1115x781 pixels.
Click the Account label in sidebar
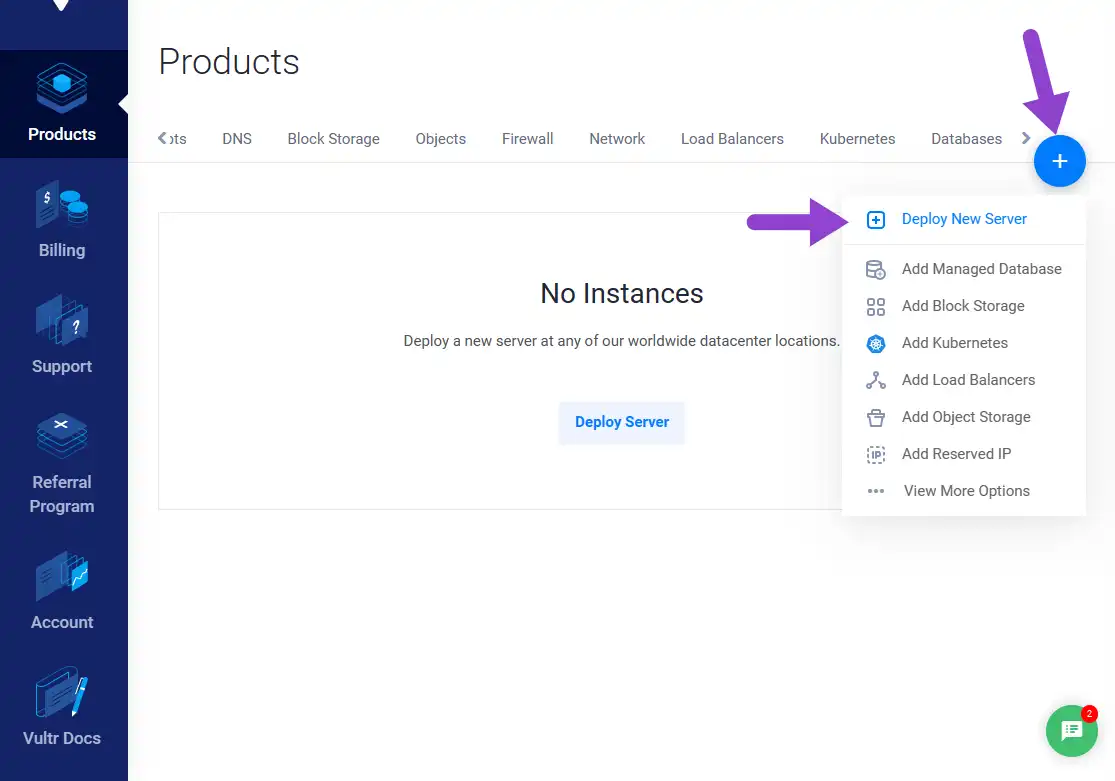click(62, 622)
